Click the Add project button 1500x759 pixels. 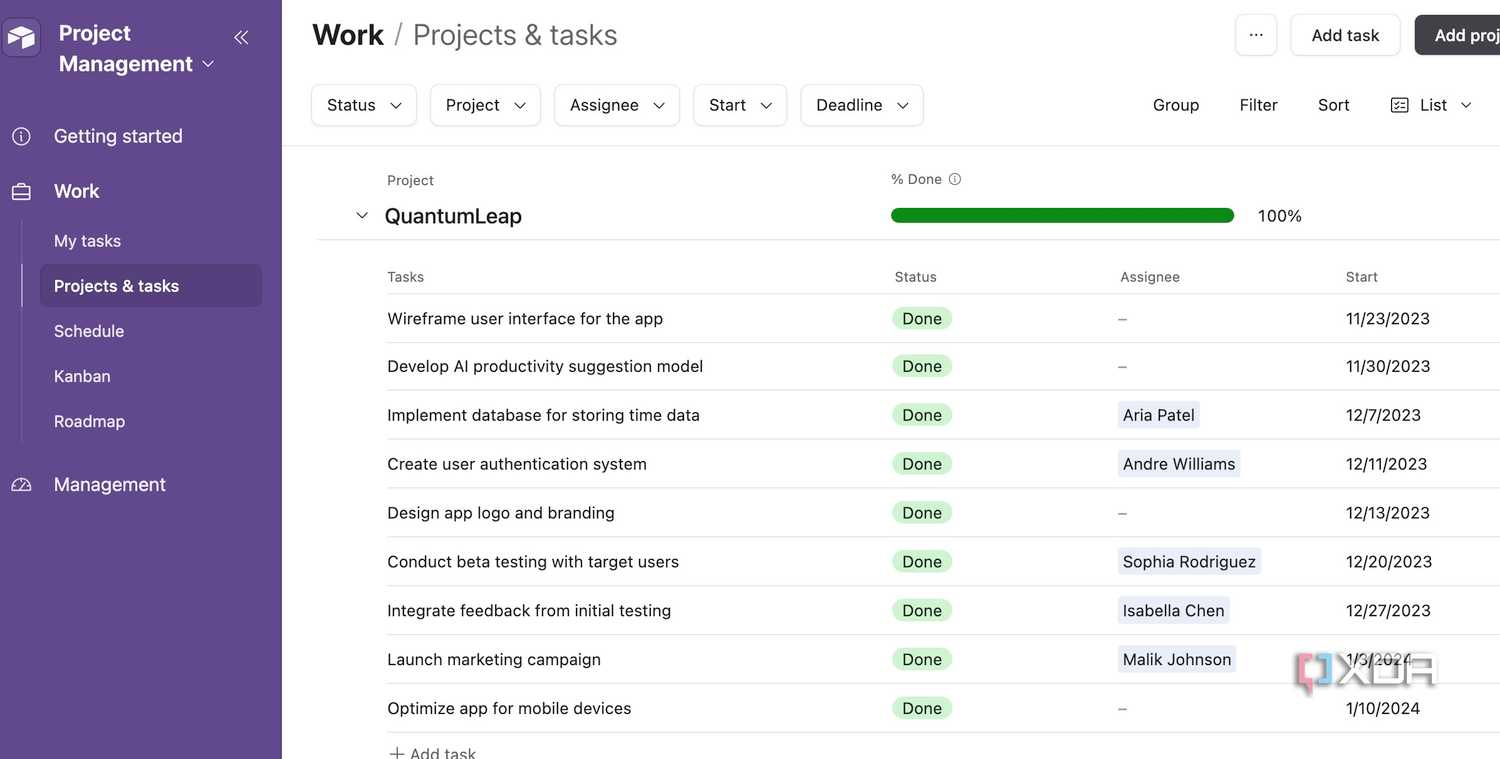(1458, 35)
